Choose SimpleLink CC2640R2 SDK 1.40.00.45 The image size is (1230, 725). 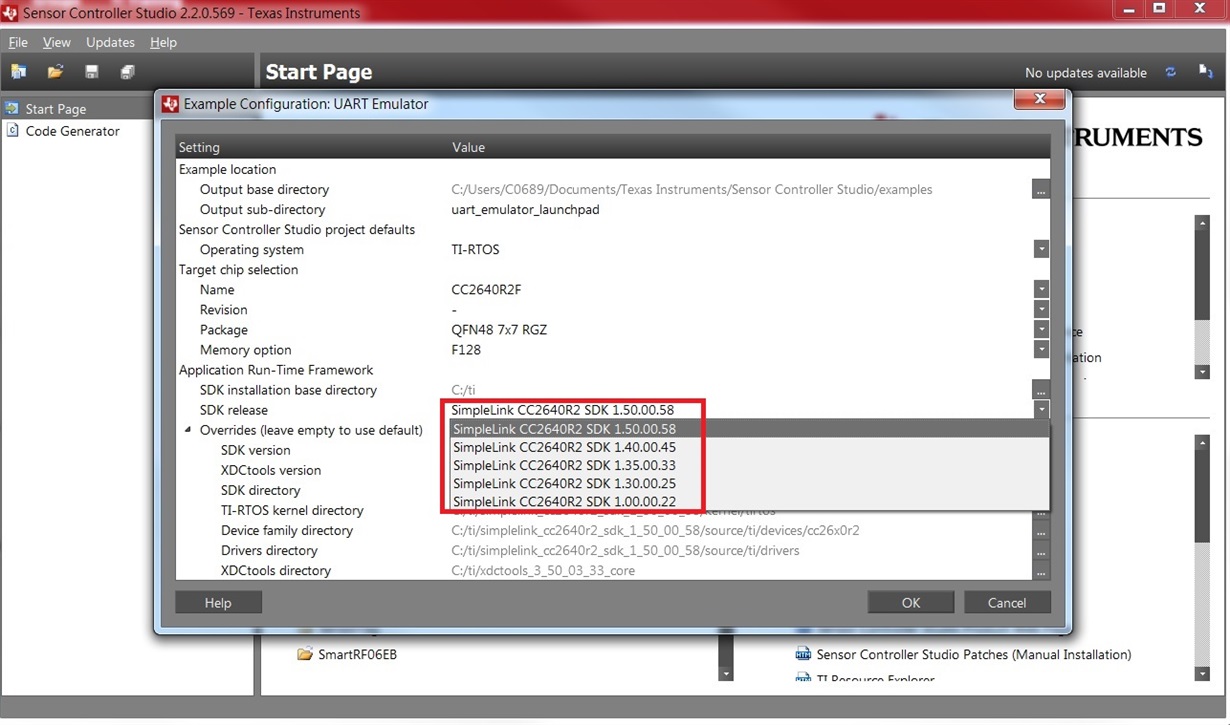click(749, 447)
